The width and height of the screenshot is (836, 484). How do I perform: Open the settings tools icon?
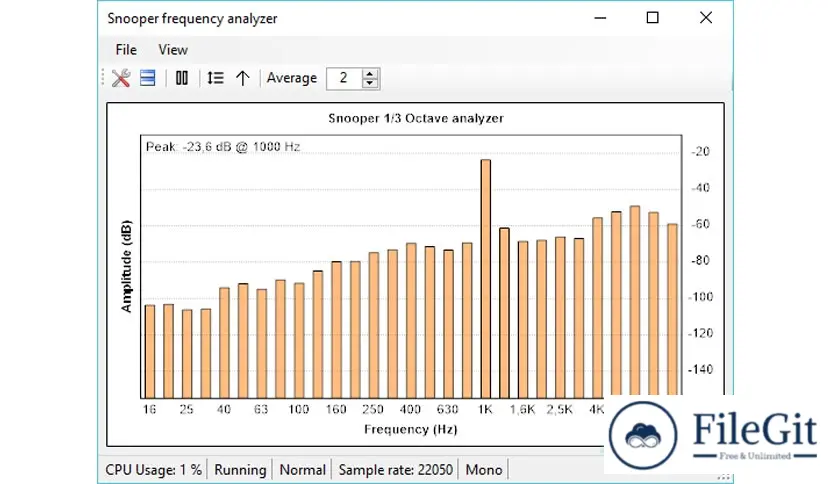tap(121, 78)
